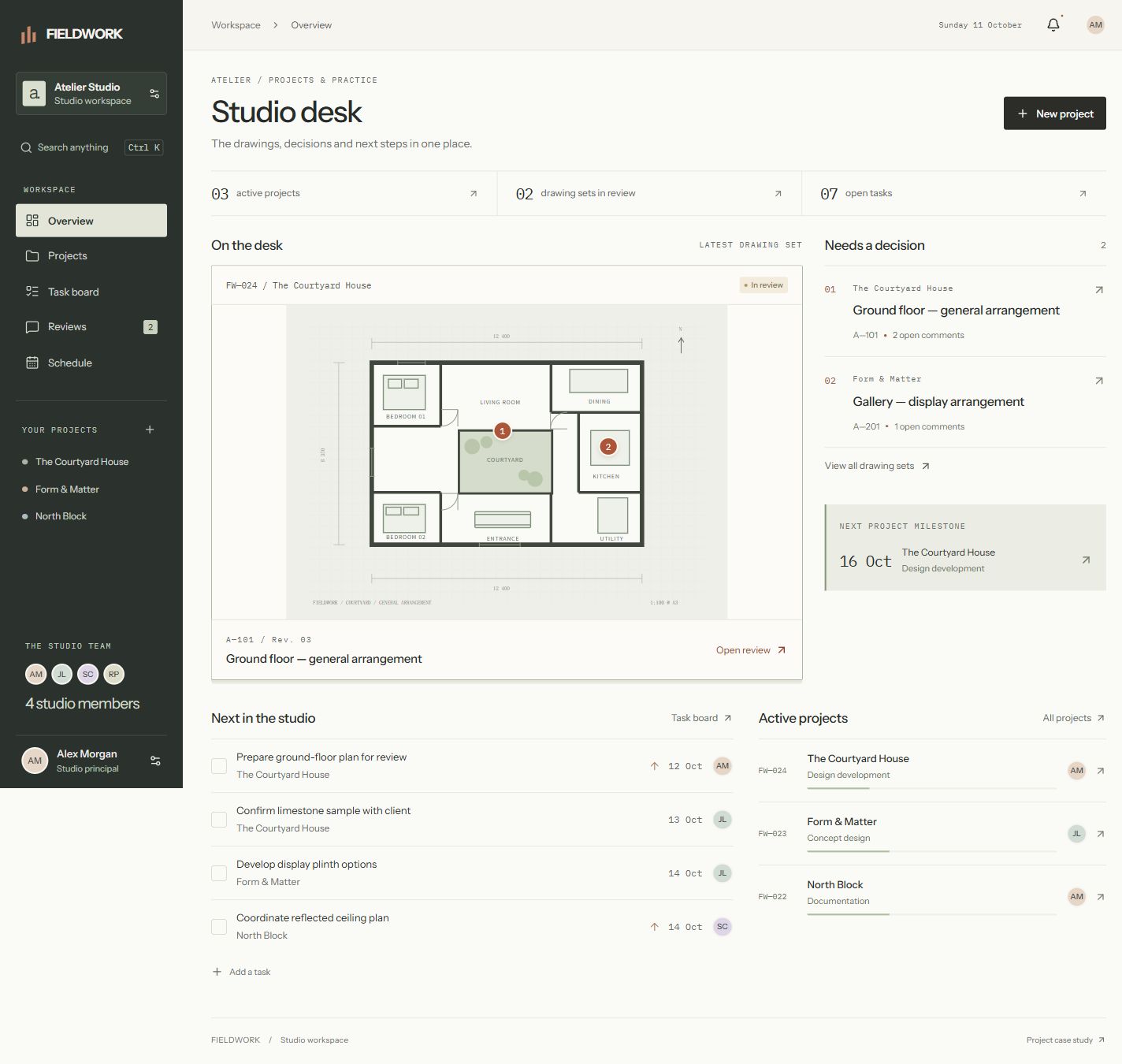This screenshot has width=1122, height=1064.
Task: Click the New project button
Action: [x=1054, y=113]
